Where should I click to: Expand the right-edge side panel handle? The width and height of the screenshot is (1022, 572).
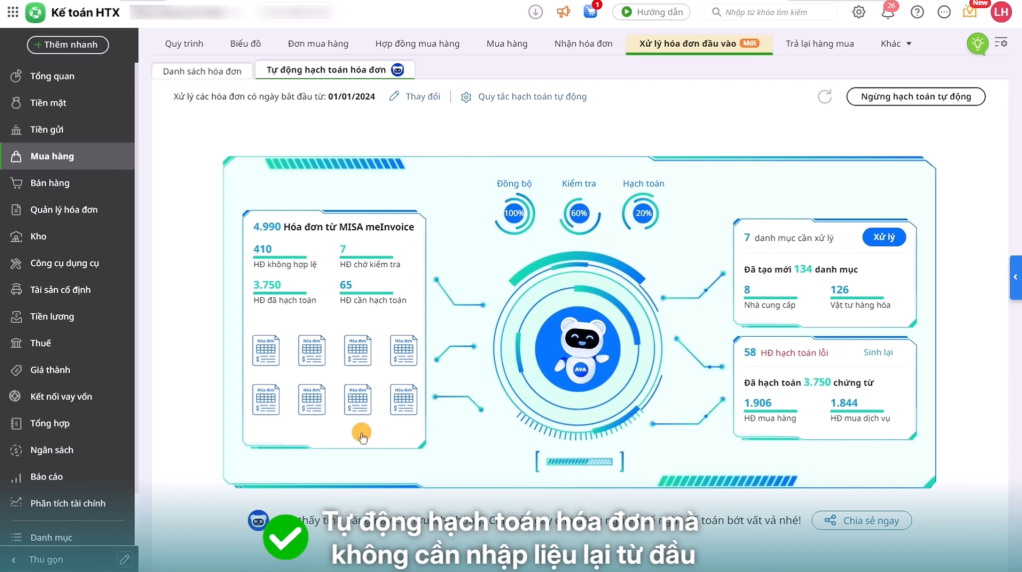coord(1015,278)
